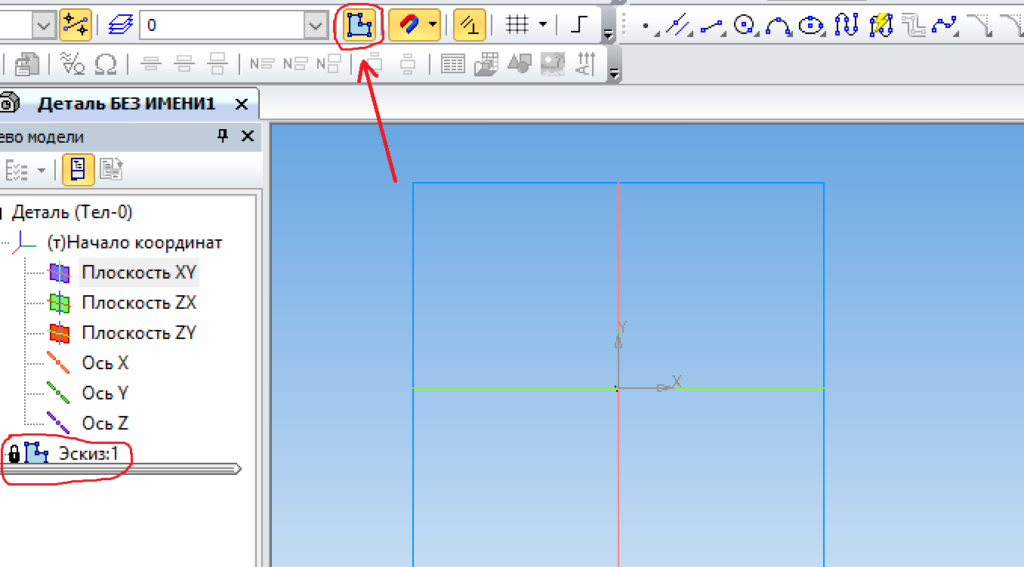This screenshot has width=1024, height=567.
Task: Pin the model tree panel
Action: tap(223, 136)
